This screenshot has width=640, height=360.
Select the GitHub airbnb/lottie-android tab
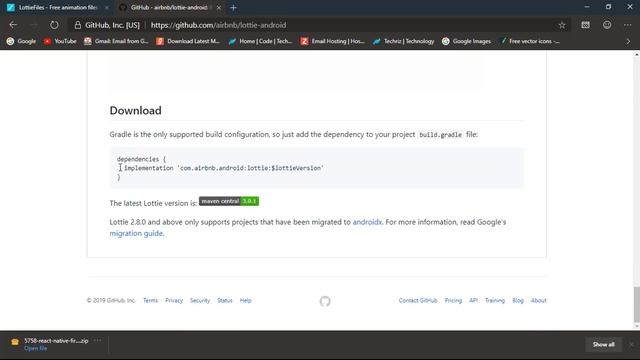coord(169,7)
